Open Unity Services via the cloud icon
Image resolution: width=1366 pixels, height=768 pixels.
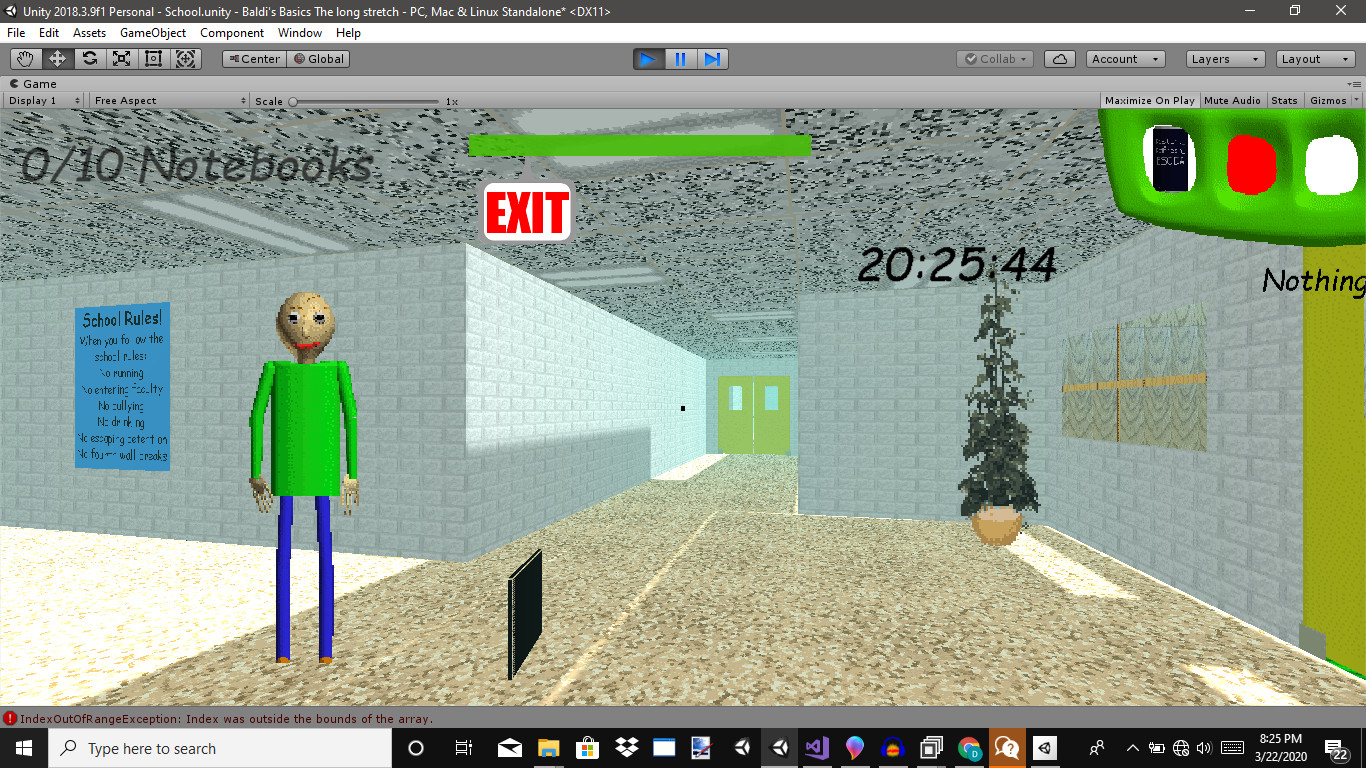pos(1060,59)
